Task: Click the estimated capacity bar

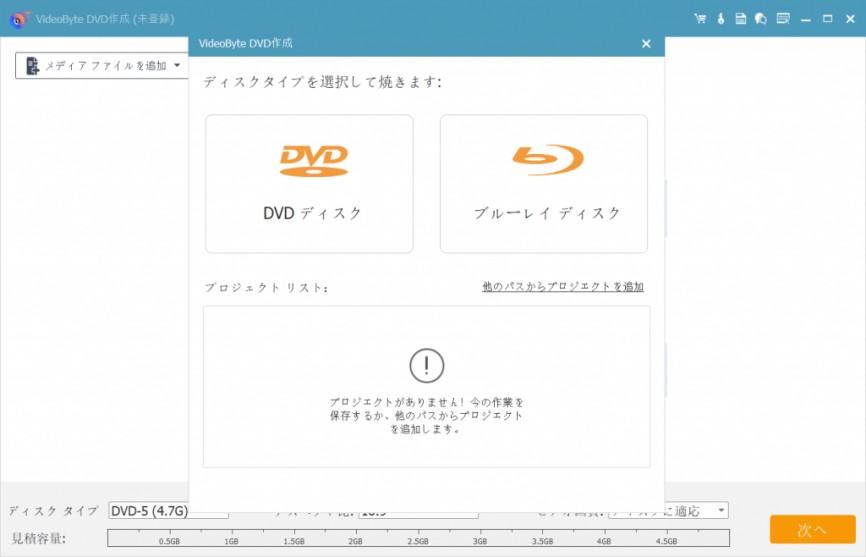Action: click(x=418, y=538)
